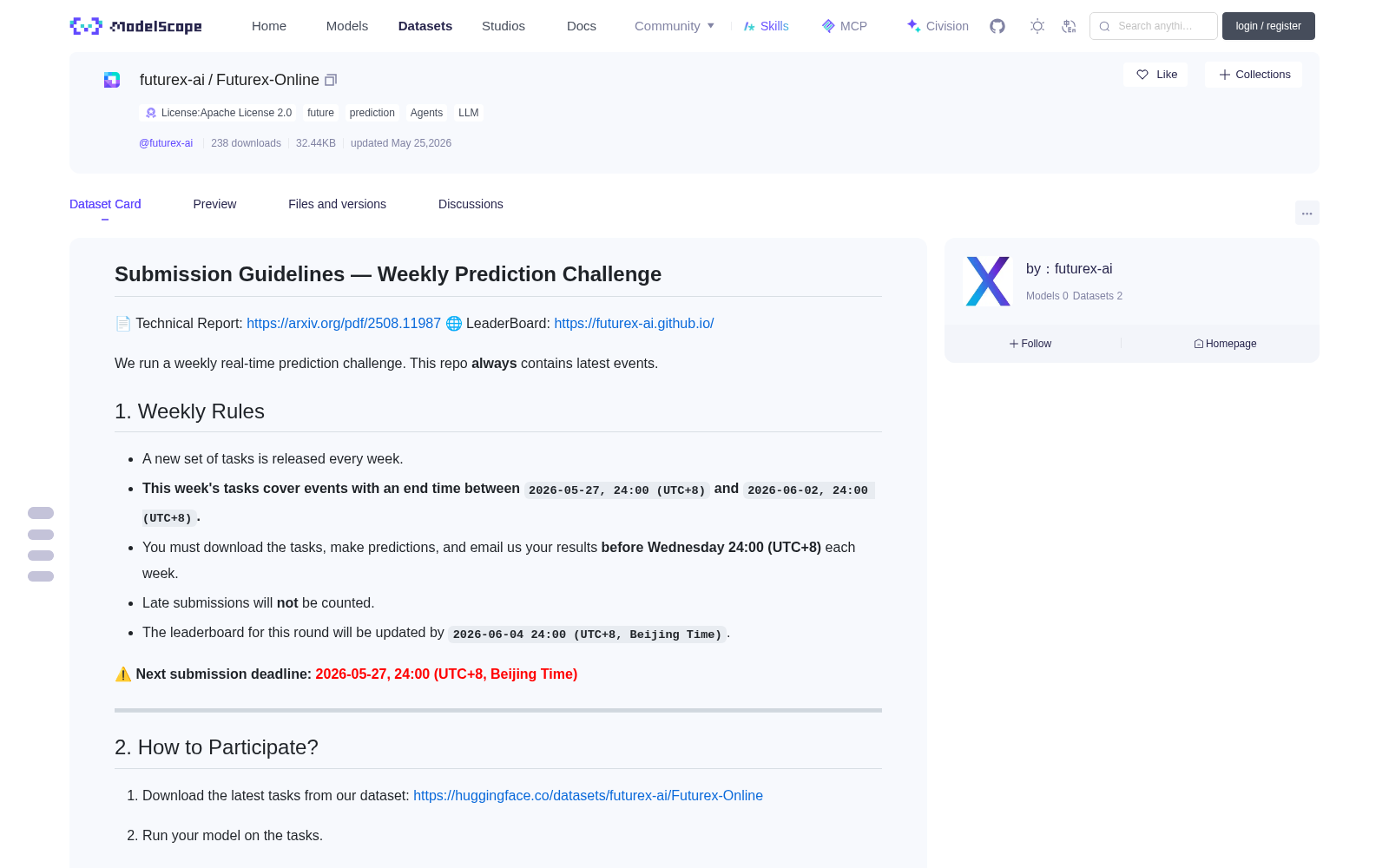Click the '2. How to Participate?' heading
This screenshot has height=868, width=1389.
tap(216, 747)
